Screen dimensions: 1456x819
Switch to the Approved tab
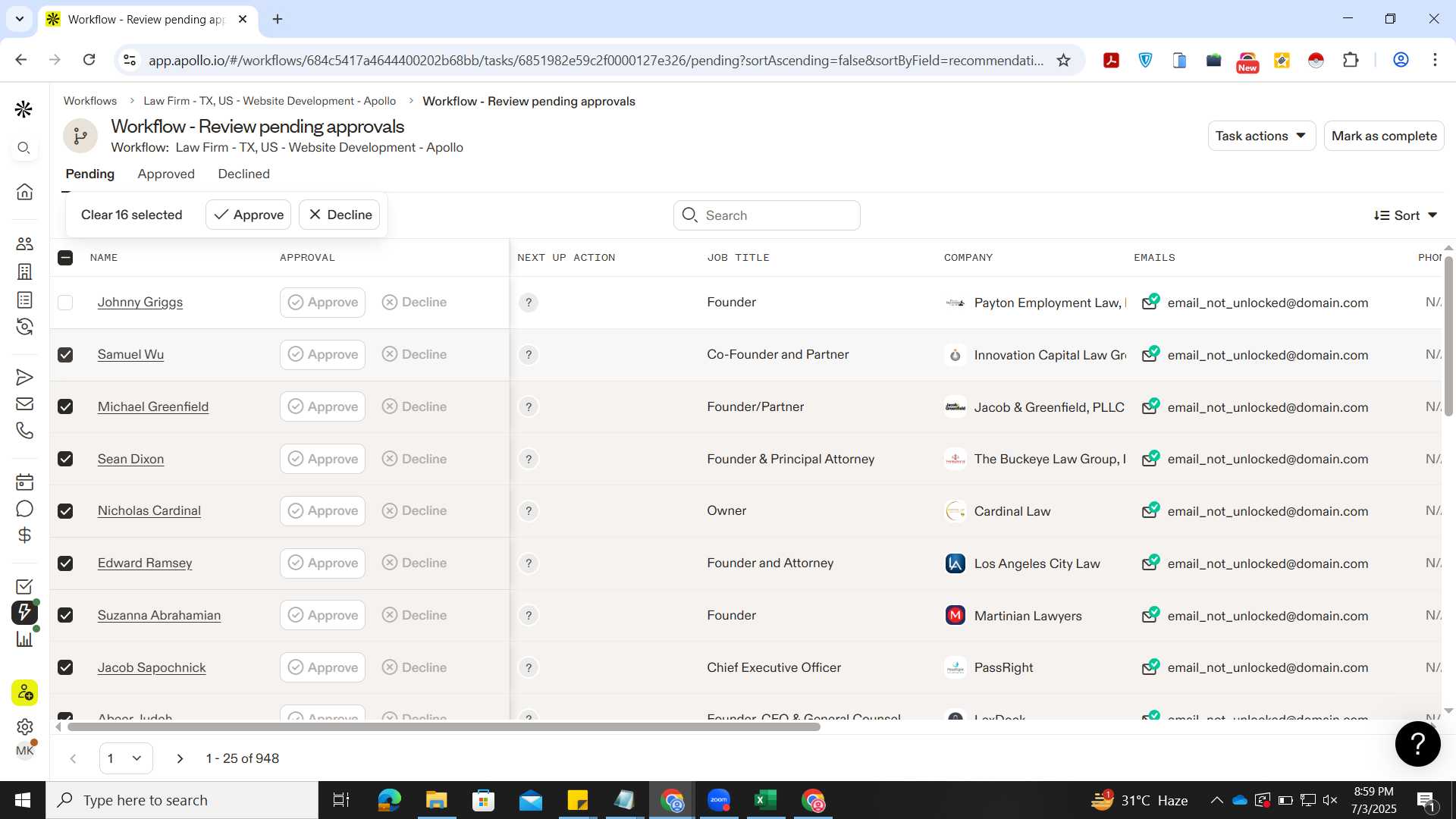[166, 174]
